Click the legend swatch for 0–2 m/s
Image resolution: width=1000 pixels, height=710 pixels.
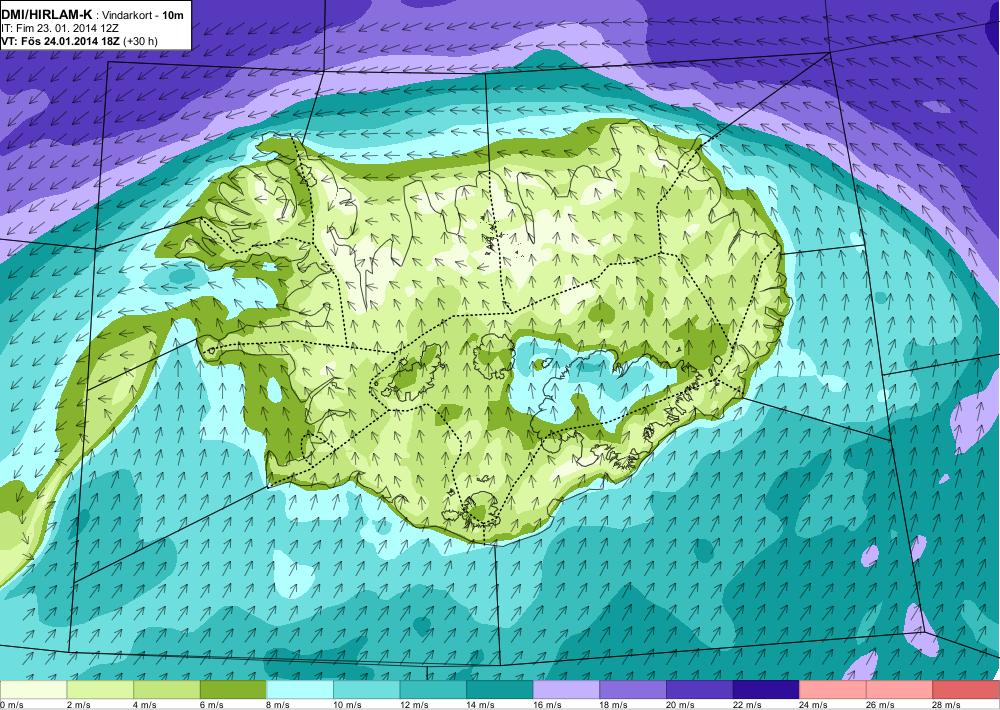33,690
